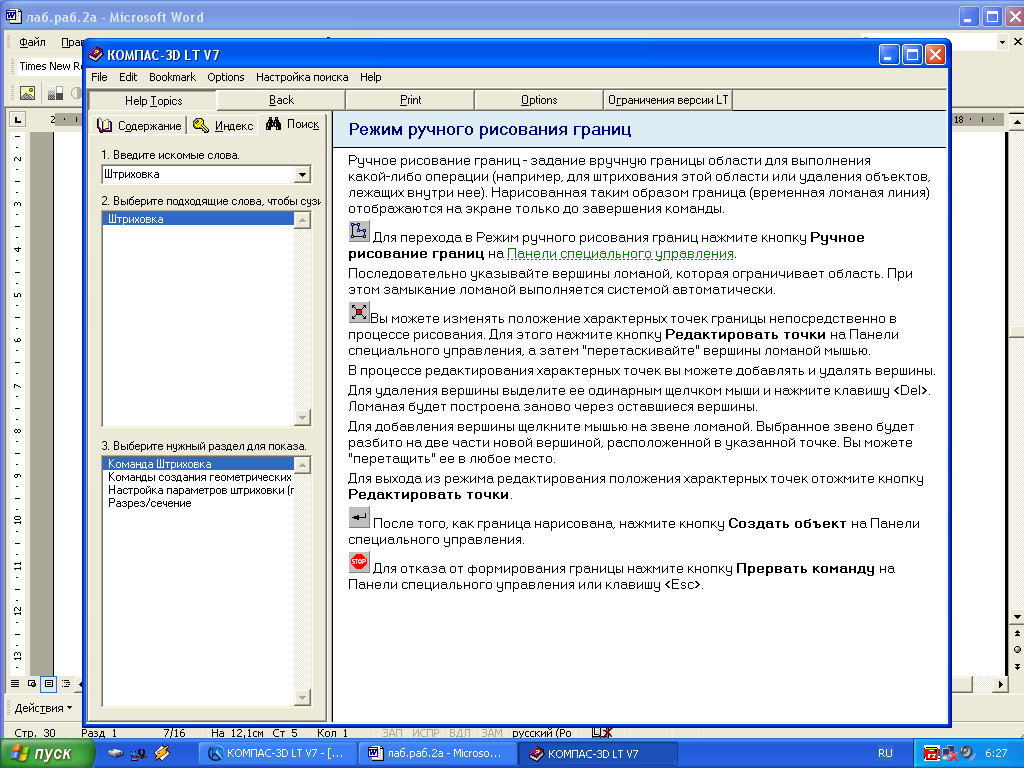Click Word's Previous Page double-arrow button

[1017, 633]
